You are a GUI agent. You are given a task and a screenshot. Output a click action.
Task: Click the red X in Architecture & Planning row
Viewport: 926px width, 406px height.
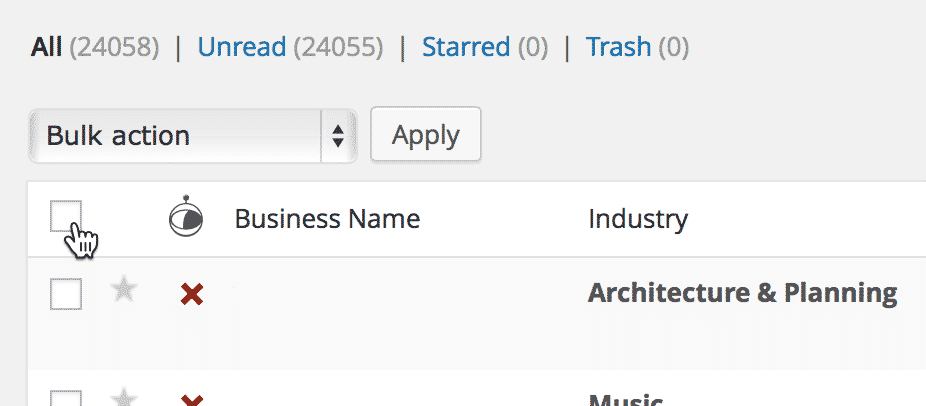pyautogui.click(x=192, y=294)
